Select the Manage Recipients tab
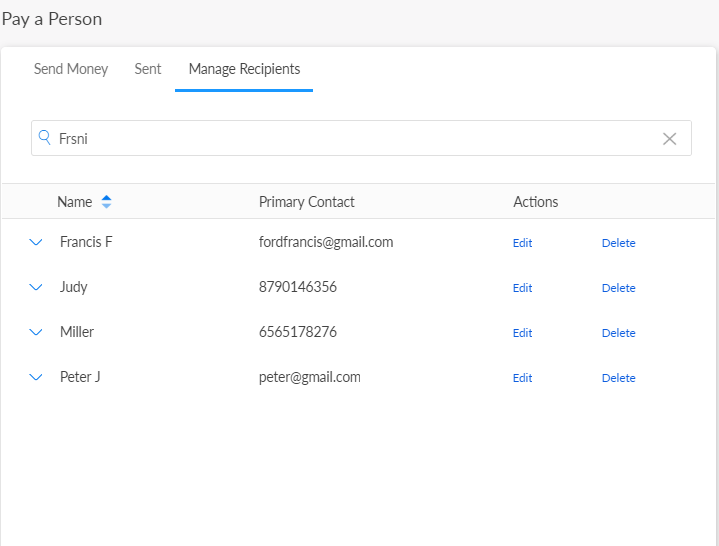 click(x=244, y=69)
